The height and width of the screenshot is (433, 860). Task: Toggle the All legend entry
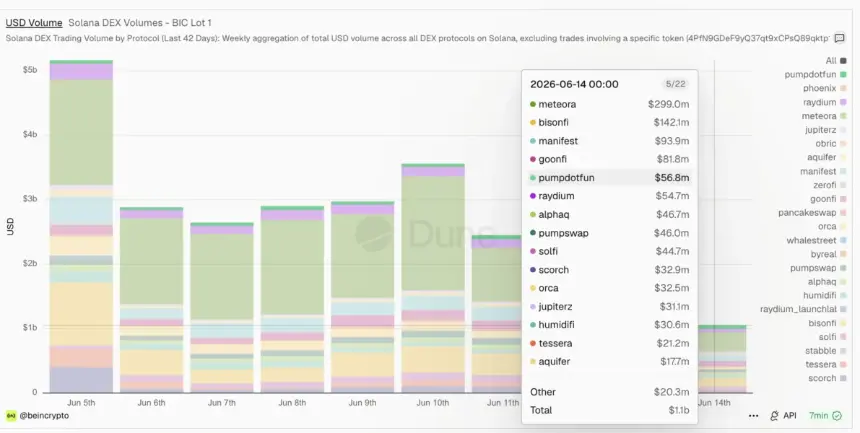(x=835, y=60)
